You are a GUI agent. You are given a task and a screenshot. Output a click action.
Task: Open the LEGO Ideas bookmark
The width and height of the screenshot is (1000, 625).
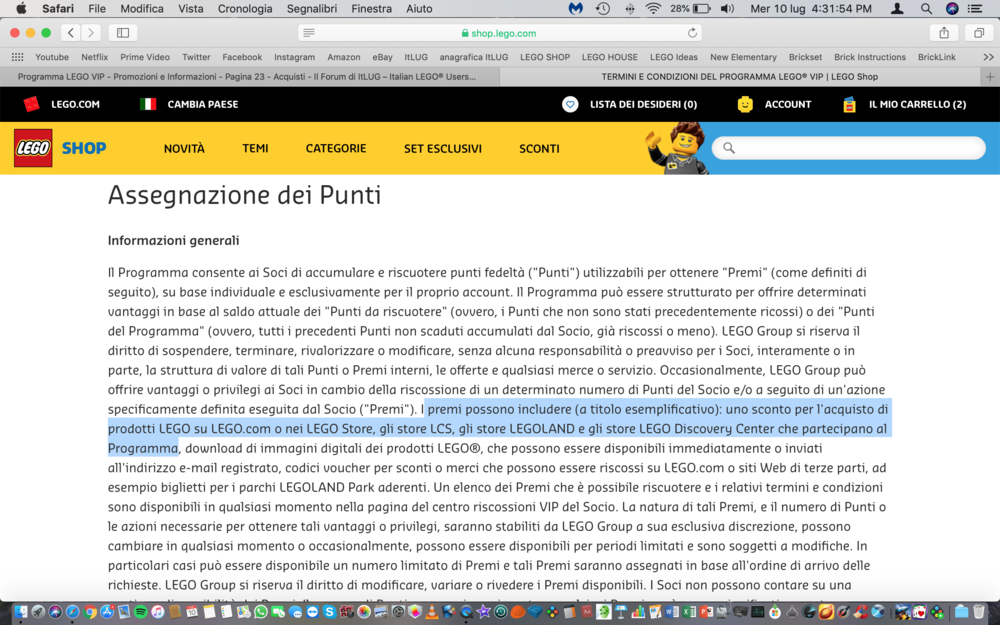click(674, 57)
